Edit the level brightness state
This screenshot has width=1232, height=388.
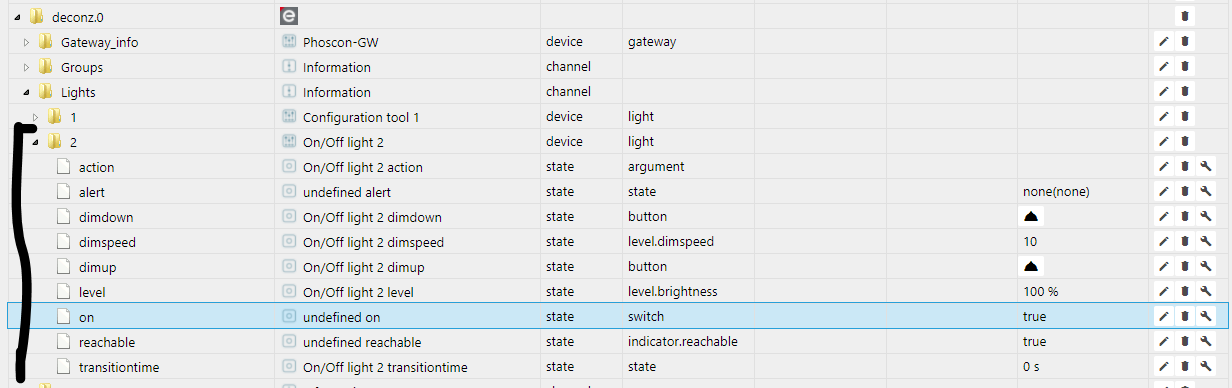pos(1164,292)
